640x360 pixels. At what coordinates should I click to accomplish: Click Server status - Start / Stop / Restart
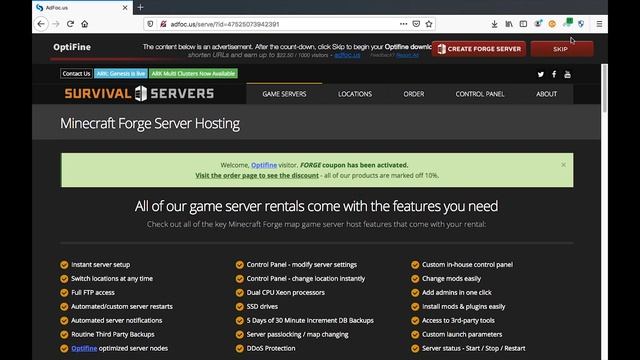[473, 348]
